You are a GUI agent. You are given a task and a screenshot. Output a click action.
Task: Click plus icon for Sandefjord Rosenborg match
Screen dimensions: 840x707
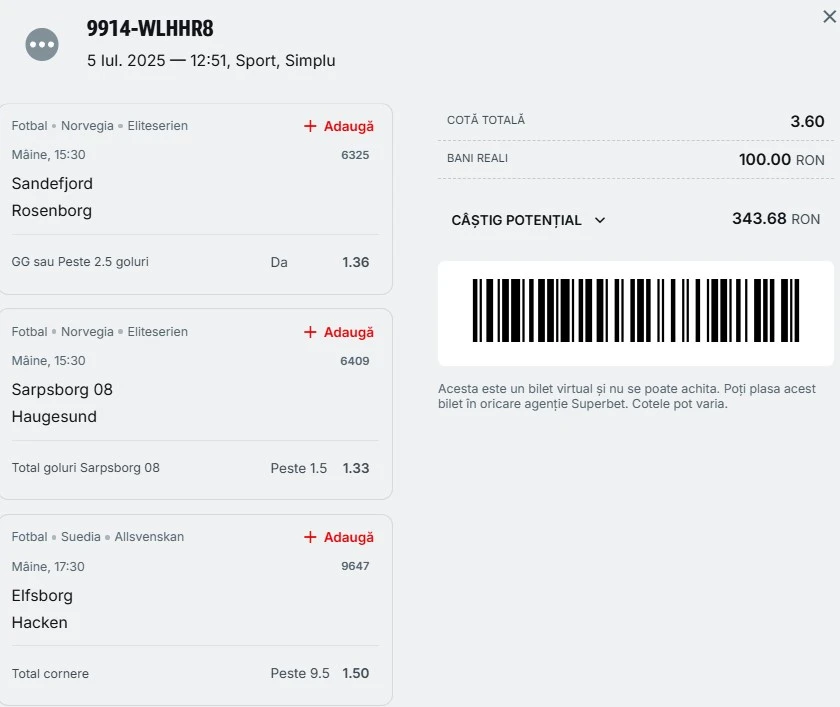pyautogui.click(x=310, y=126)
